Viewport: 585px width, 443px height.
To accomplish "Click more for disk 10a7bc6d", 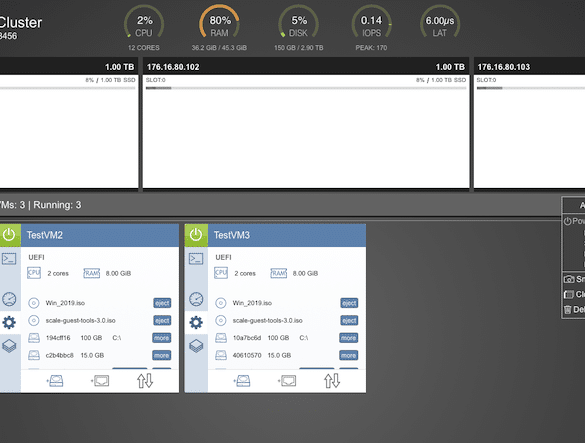I will [348, 338].
